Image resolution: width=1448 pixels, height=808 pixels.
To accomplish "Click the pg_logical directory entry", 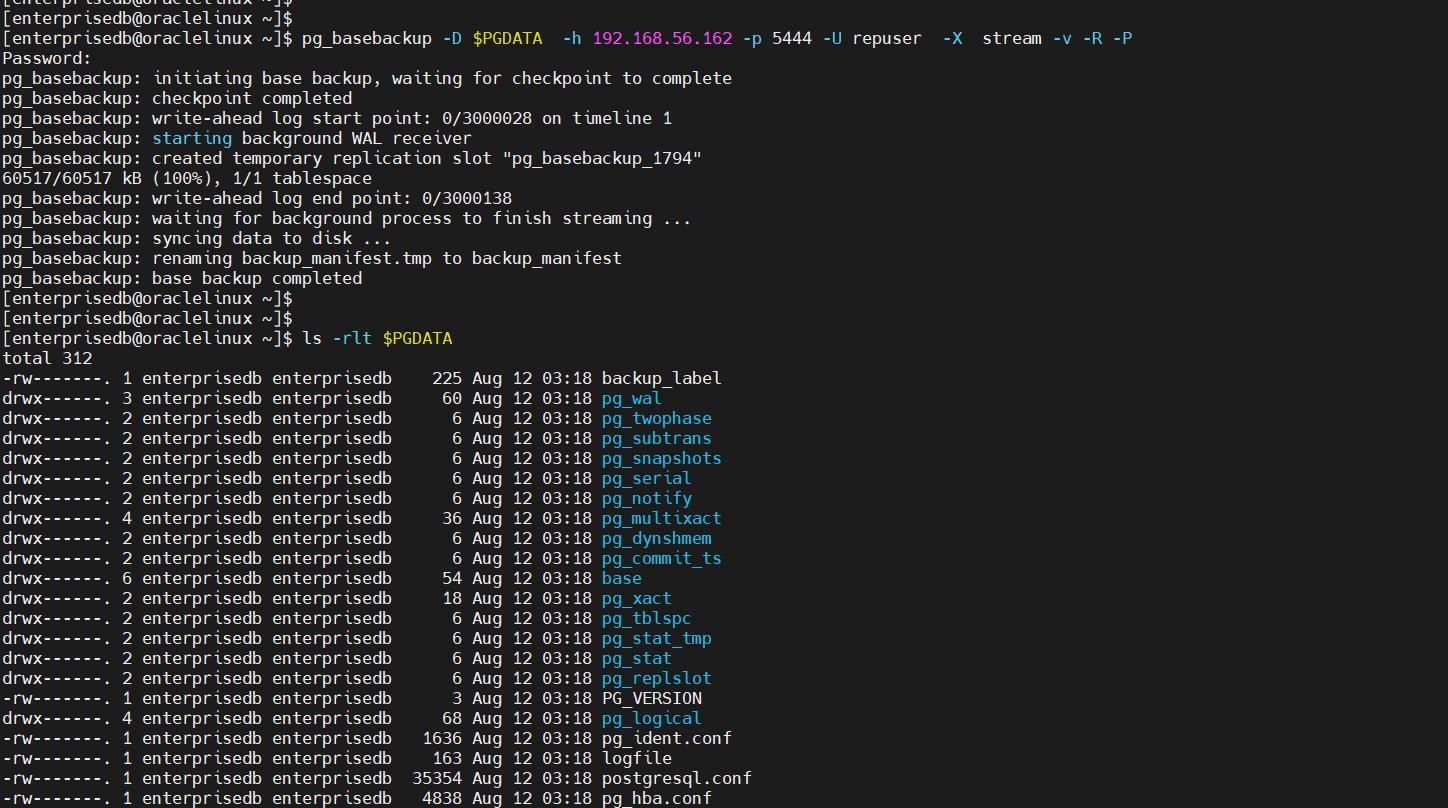I will click(650, 718).
